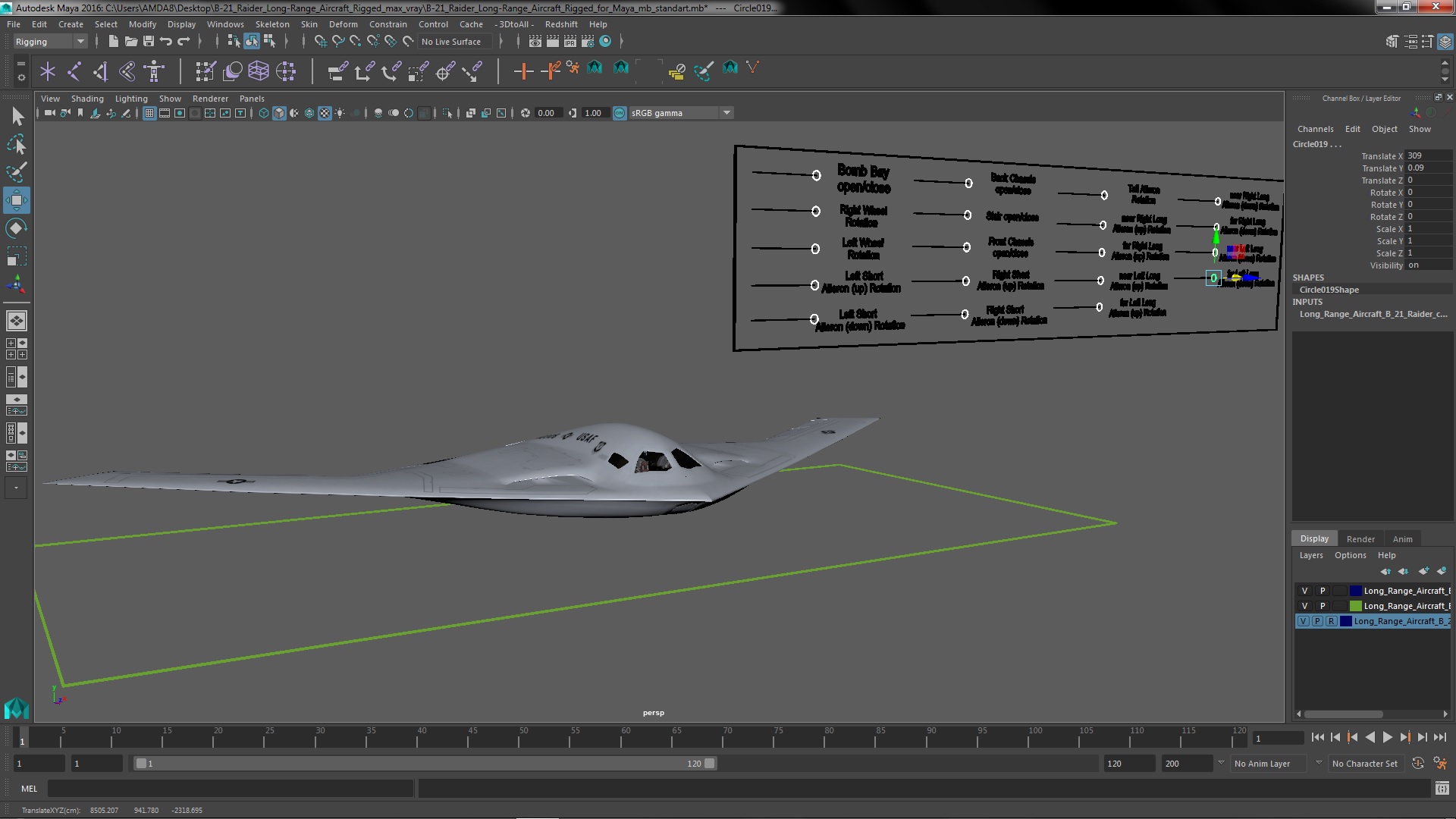Screen dimensions: 1456x819
Task: Open the Constrain menu
Action: (388, 24)
